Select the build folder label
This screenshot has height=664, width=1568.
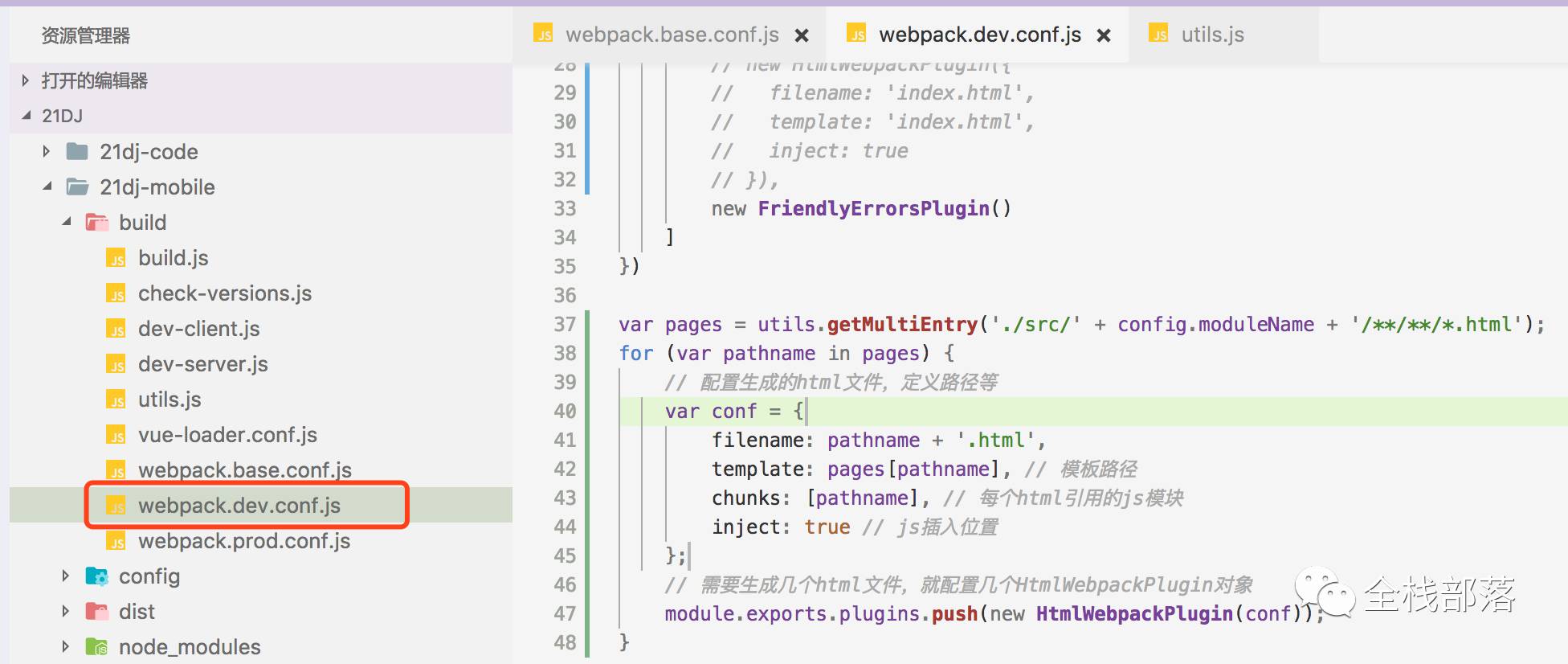pyautogui.click(x=143, y=223)
